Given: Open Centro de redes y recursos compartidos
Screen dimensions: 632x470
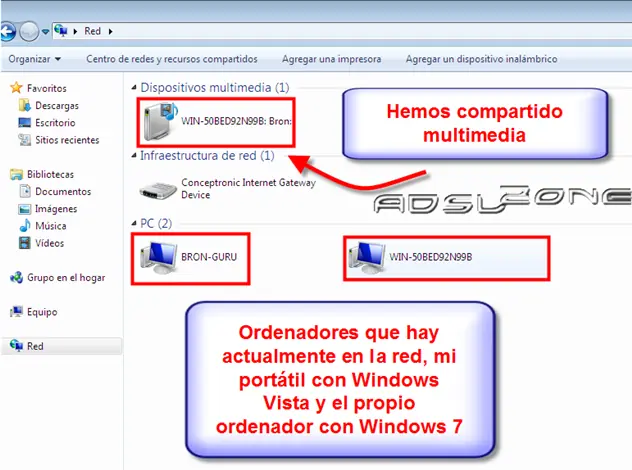Looking at the screenshot, I should [x=172, y=59].
